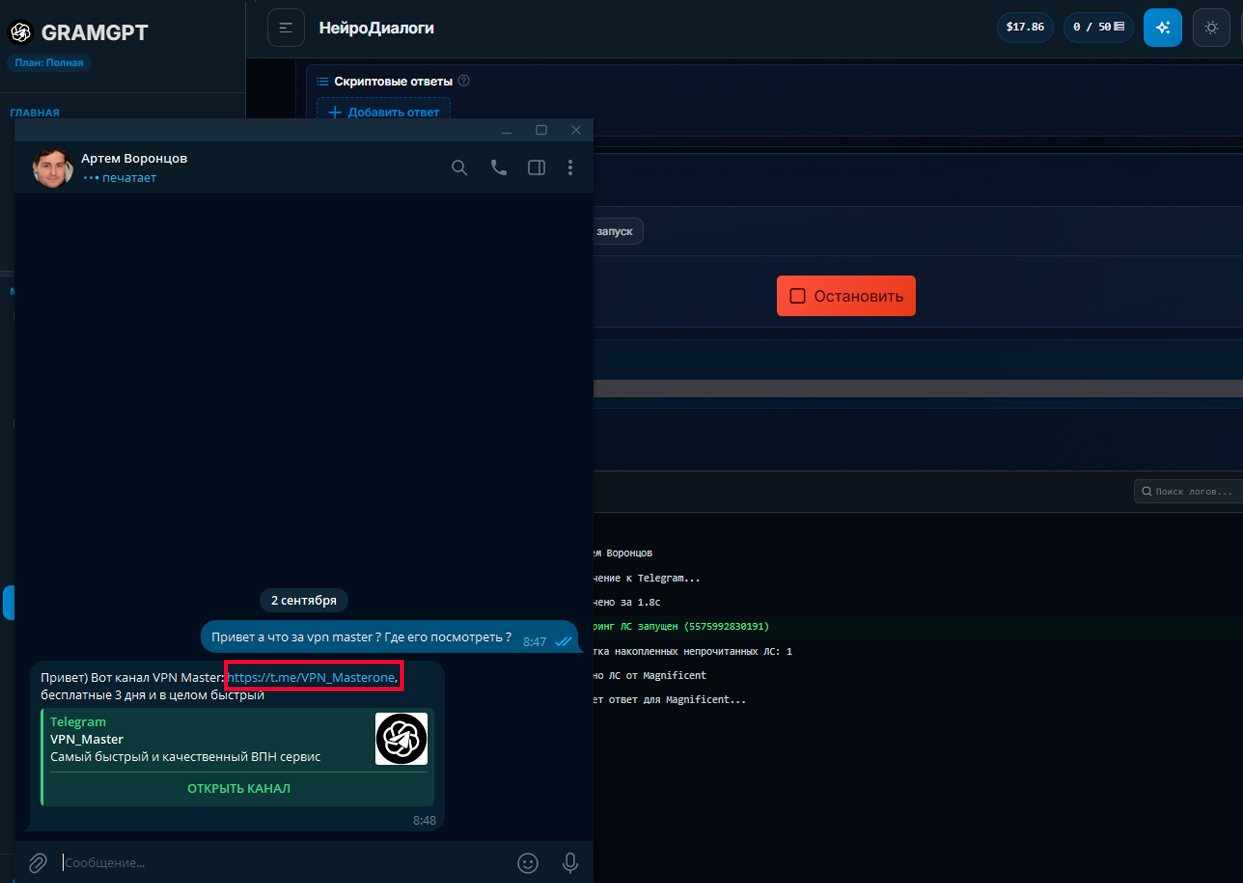Collapse the sidebar with the menu toggle button
This screenshot has height=883, width=1243.
pyautogui.click(x=286, y=28)
